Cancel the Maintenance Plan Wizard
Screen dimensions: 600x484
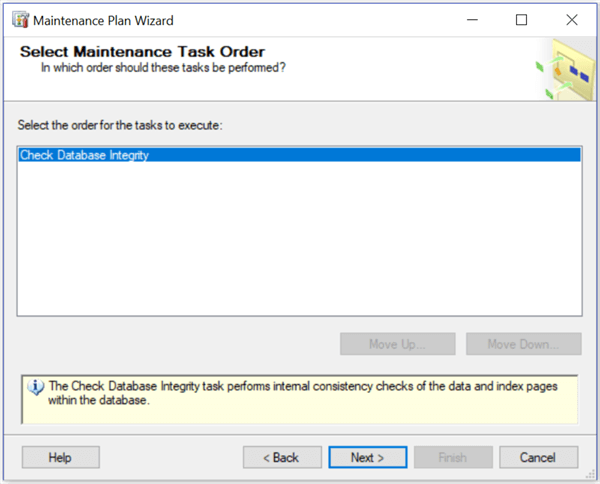537,457
